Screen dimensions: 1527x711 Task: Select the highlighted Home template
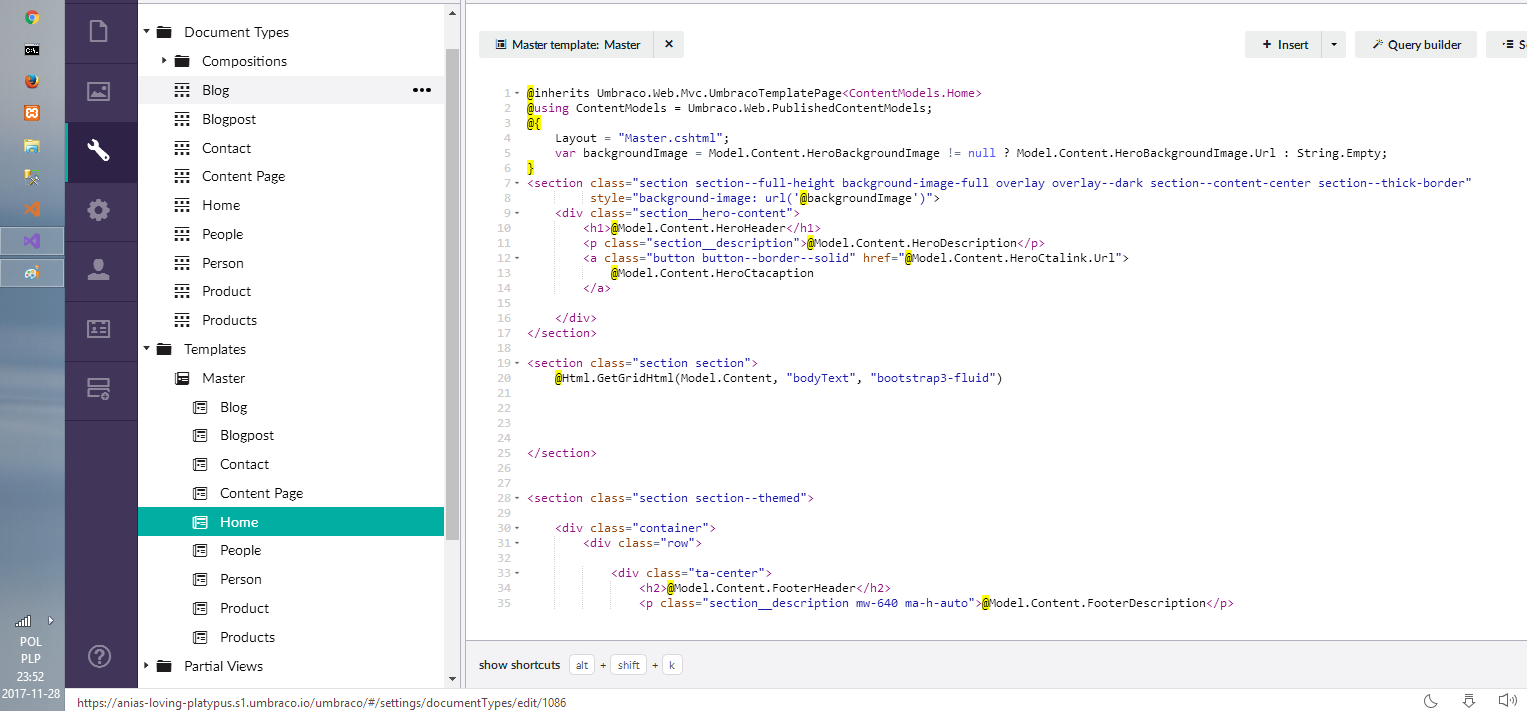[291, 522]
